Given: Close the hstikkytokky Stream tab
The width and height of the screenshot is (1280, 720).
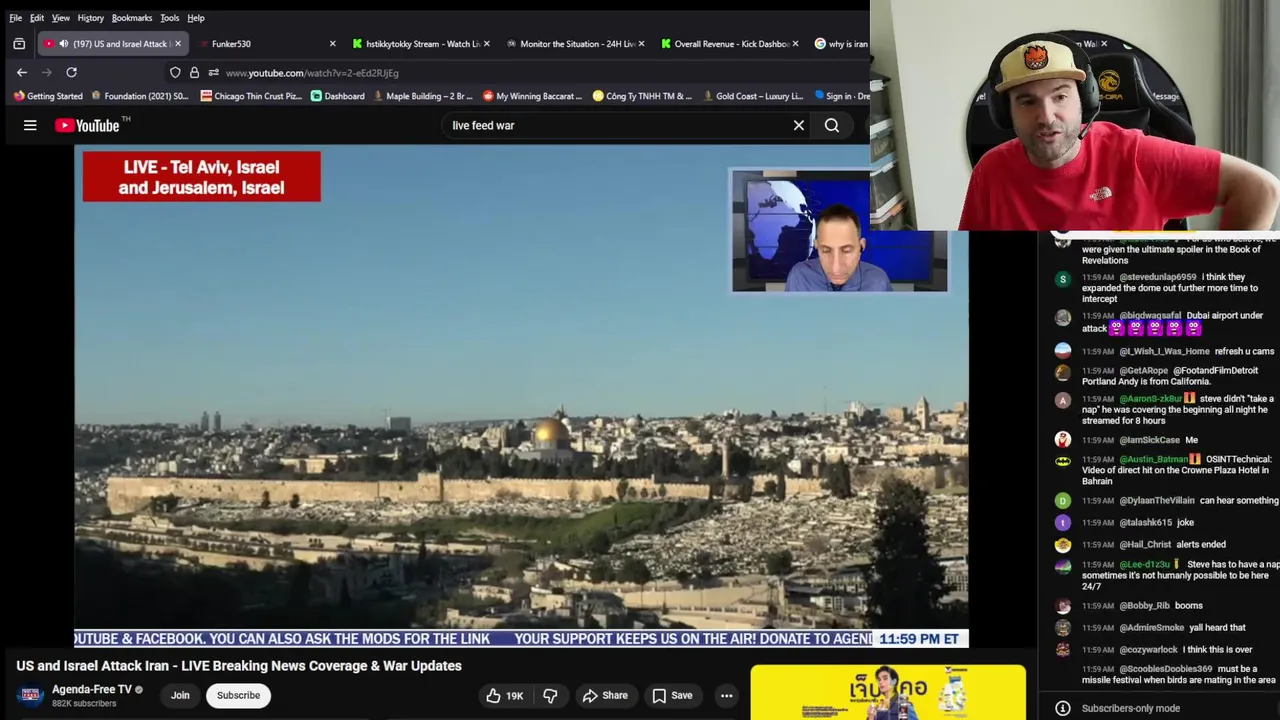Looking at the screenshot, I should click(x=487, y=44).
